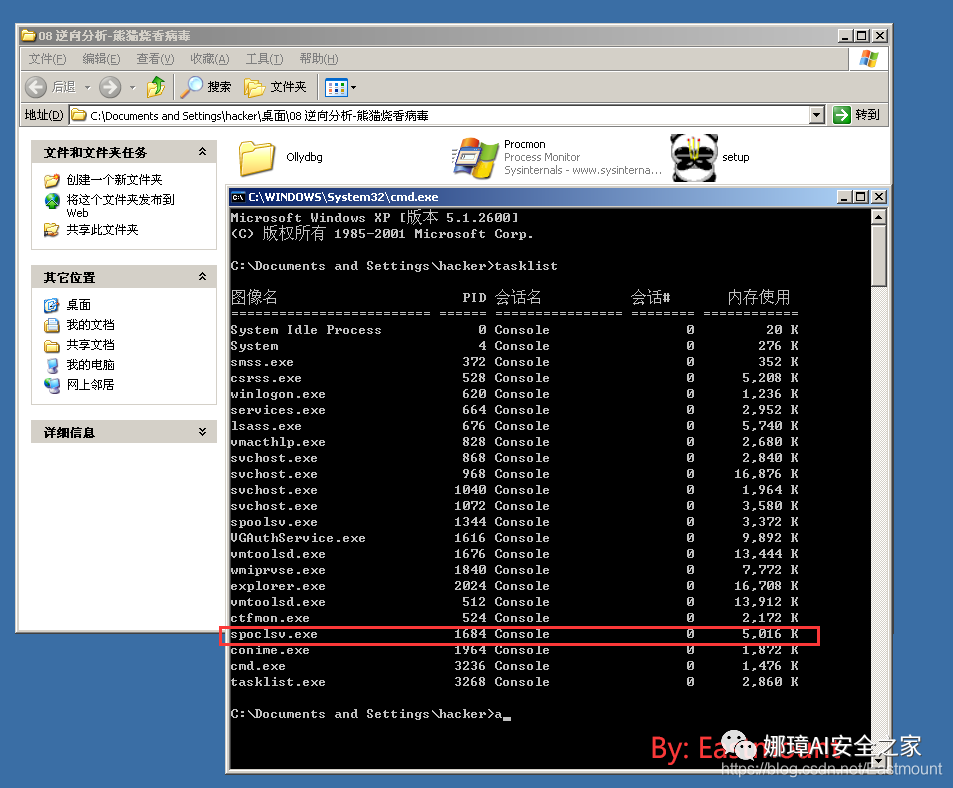Click the cmd.exe title bar icon
This screenshot has height=788, width=953.
pyautogui.click(x=238, y=197)
